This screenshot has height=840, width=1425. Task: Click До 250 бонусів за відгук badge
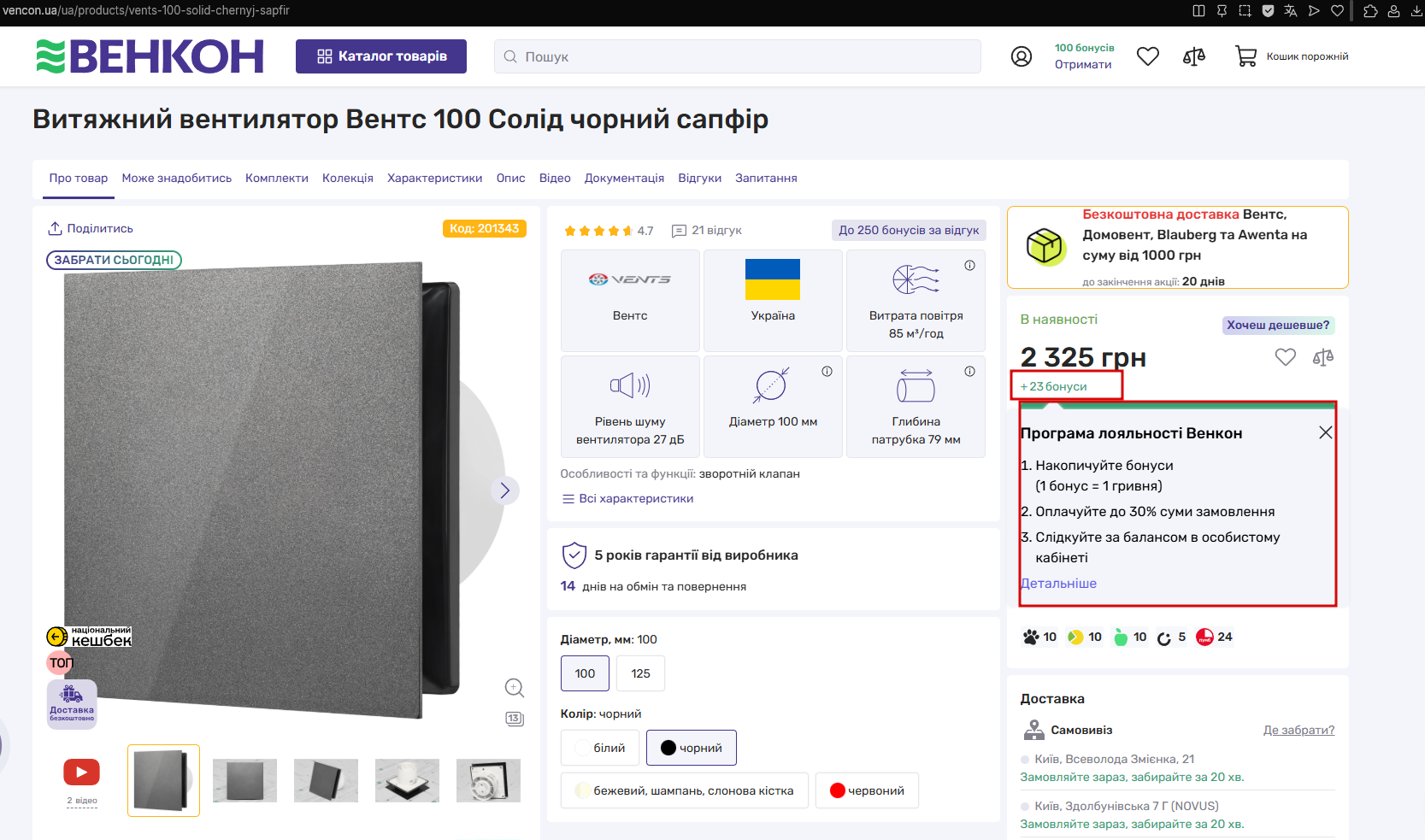(909, 231)
